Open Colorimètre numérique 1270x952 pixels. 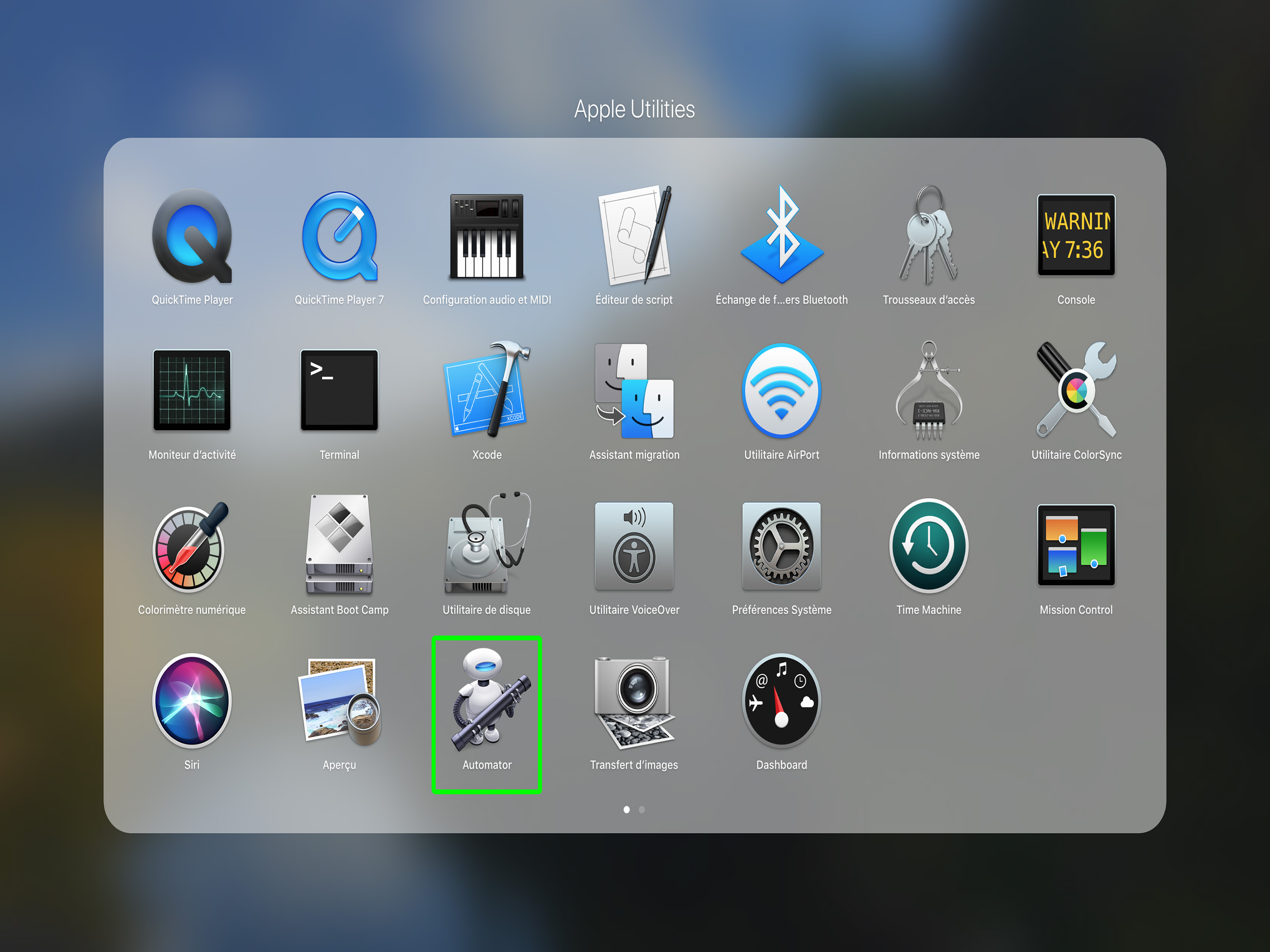(x=192, y=547)
